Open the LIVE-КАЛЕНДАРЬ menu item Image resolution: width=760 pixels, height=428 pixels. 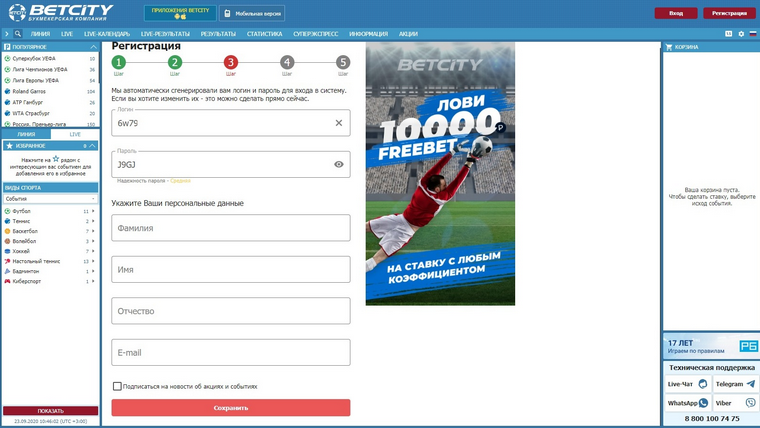coord(107,34)
